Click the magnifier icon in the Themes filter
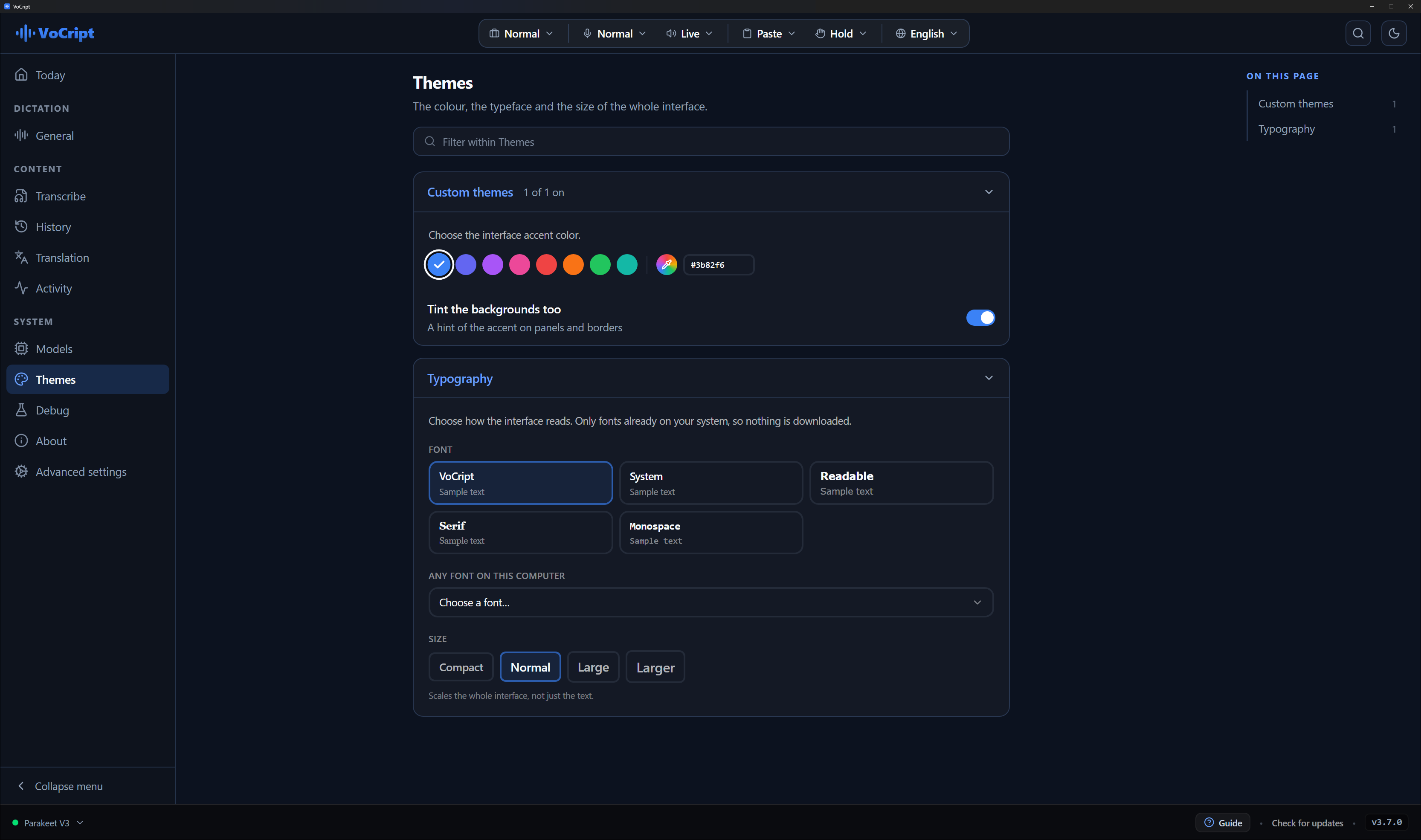This screenshot has height=840, width=1421. 430,142
